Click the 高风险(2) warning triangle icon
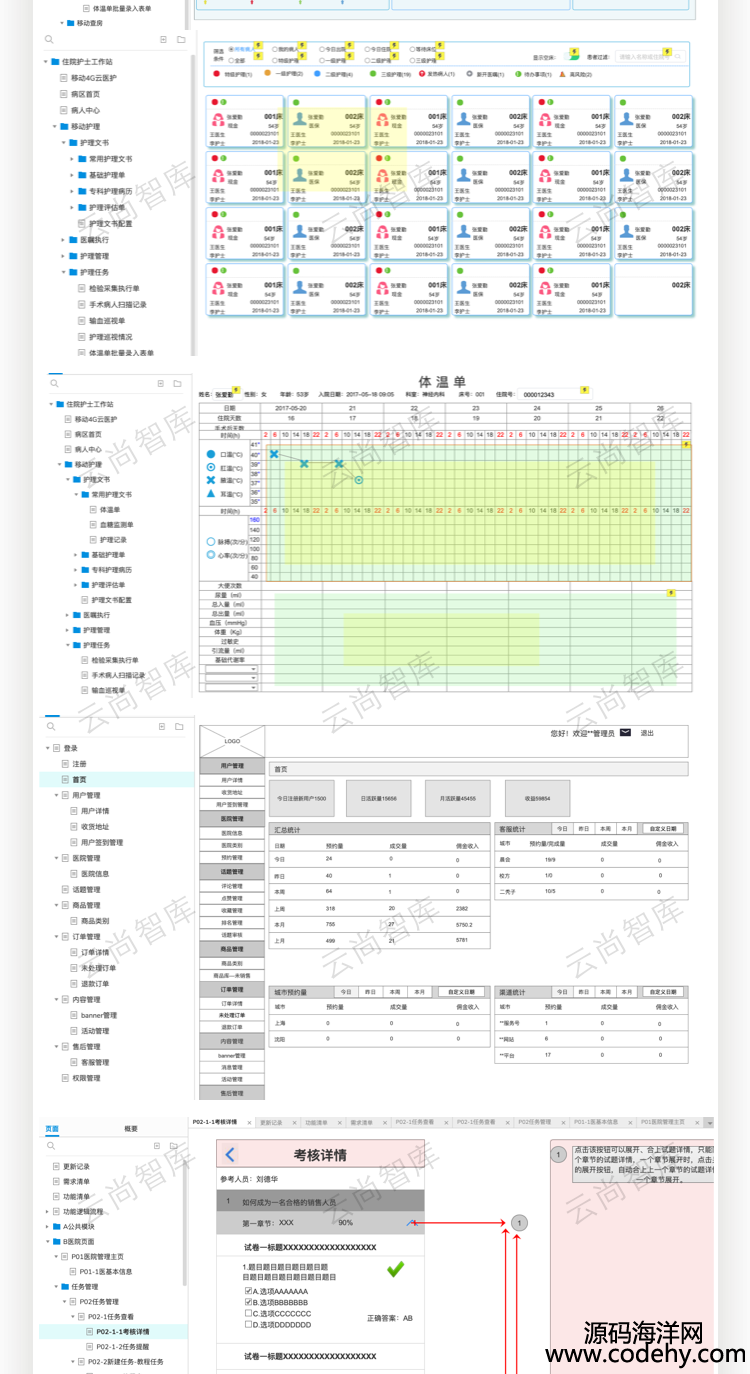 563,74
